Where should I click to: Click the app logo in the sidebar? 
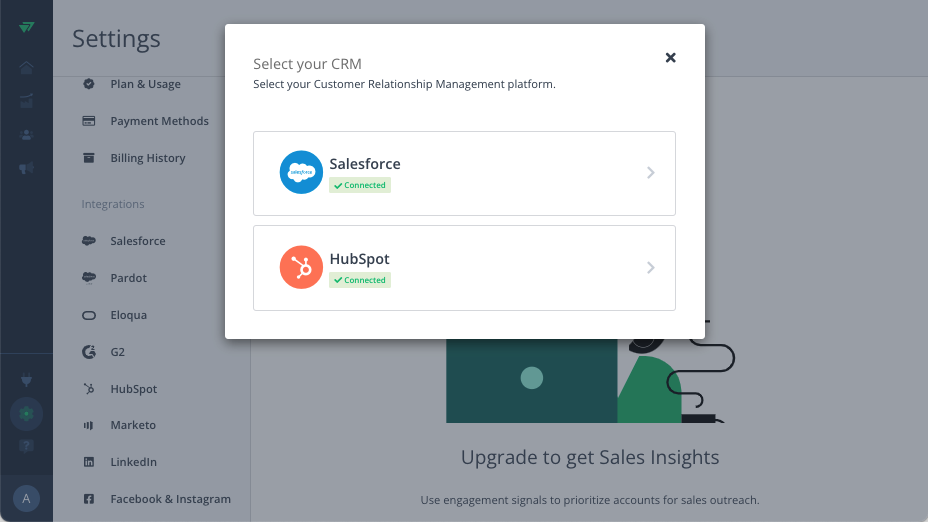(x=26, y=27)
